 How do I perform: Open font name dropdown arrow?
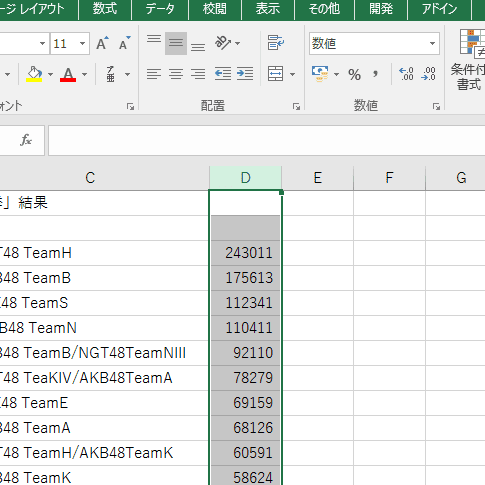(42, 43)
